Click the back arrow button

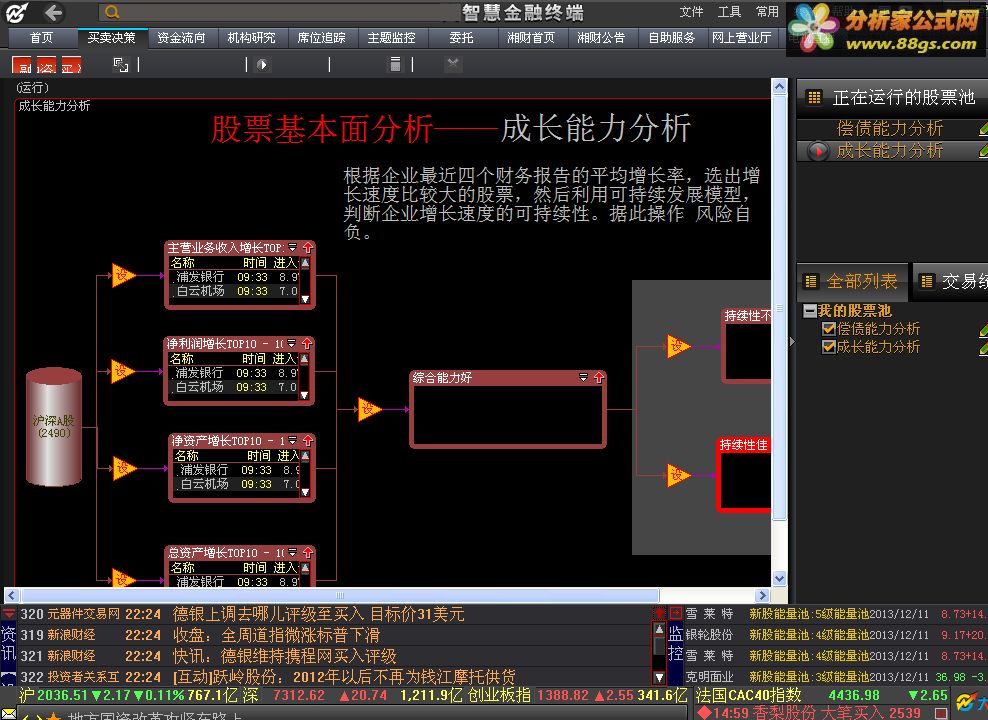tap(54, 13)
